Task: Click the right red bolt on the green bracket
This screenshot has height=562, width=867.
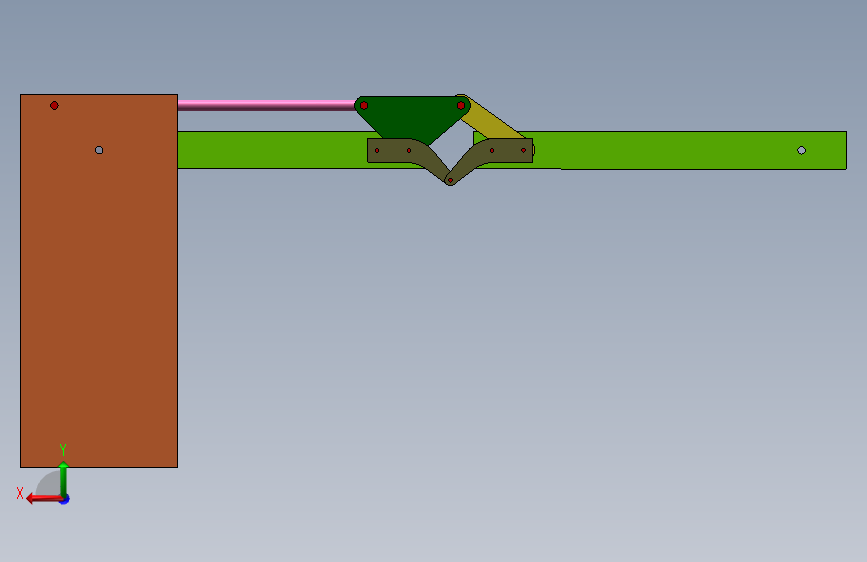Action: coord(461,106)
